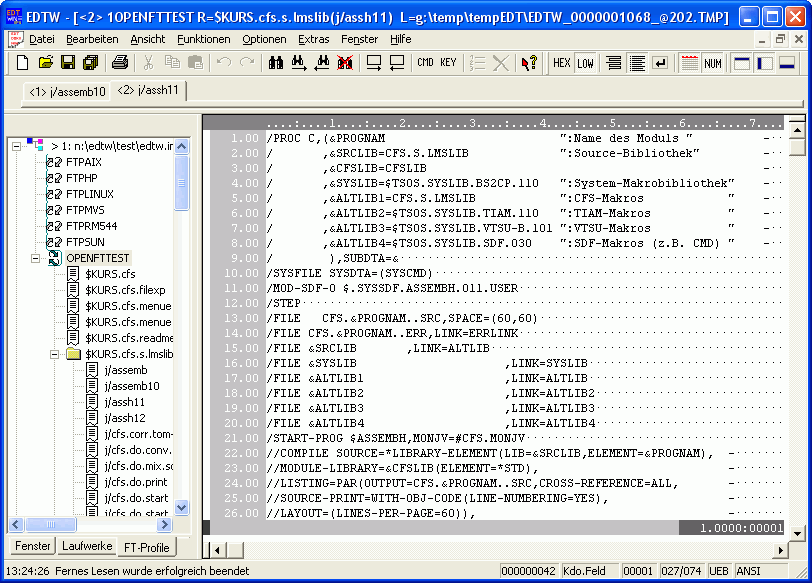Toggle HEX display mode
The width and height of the screenshot is (812, 583).
coord(562,63)
